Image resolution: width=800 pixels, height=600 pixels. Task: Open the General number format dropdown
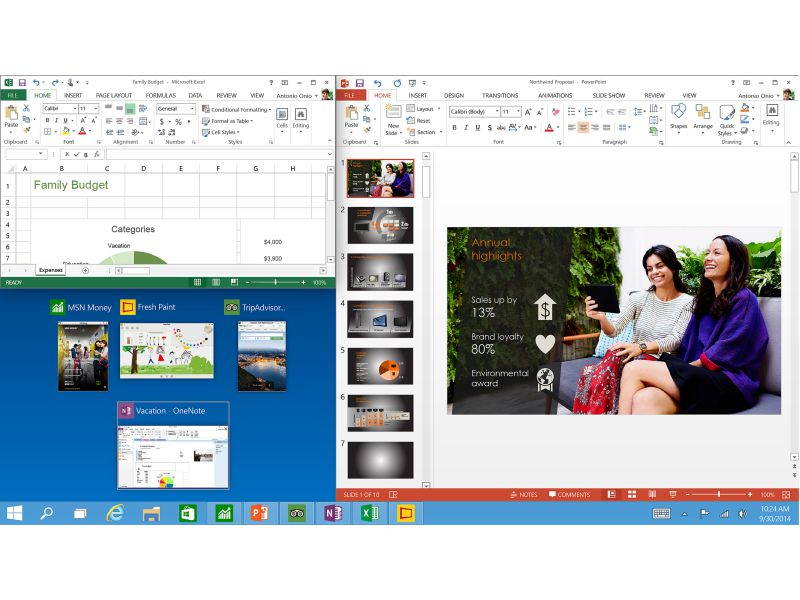pyautogui.click(x=191, y=109)
